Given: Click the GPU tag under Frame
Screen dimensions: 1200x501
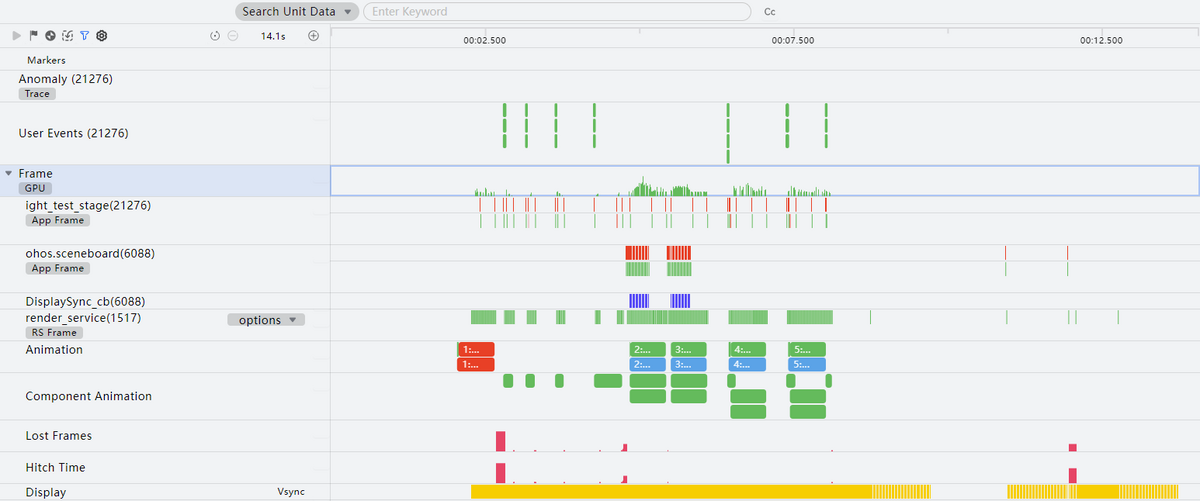Looking at the screenshot, I should pyautogui.click(x=35, y=188).
